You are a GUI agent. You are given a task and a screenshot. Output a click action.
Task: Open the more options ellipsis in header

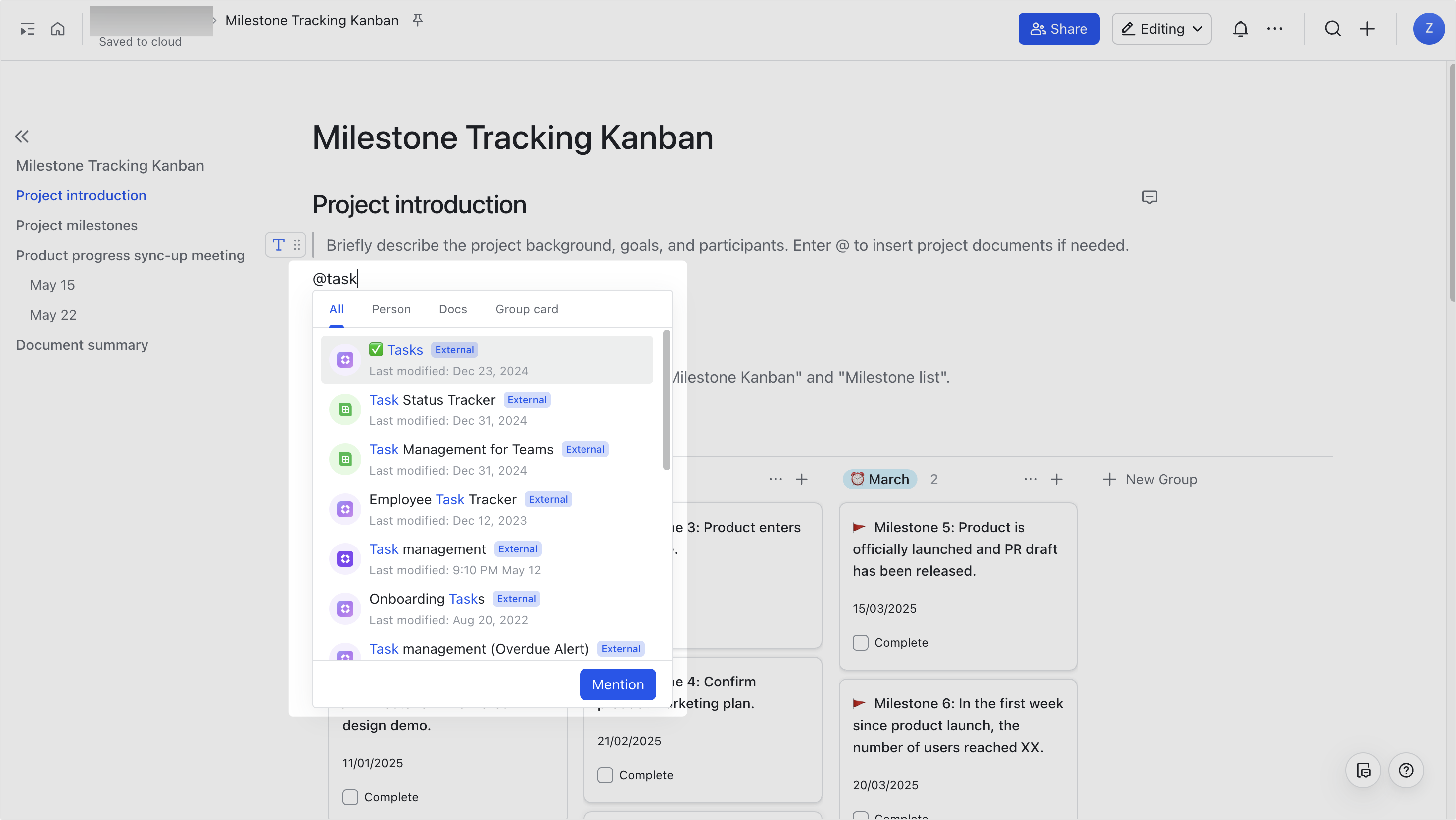1275,29
